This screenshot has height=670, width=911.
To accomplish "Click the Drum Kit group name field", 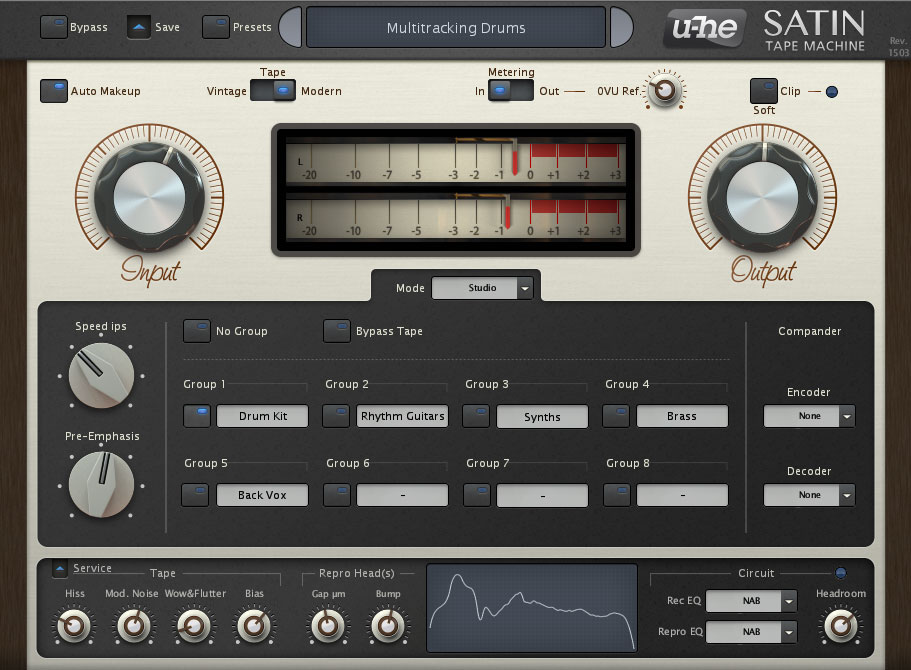I will (262, 416).
